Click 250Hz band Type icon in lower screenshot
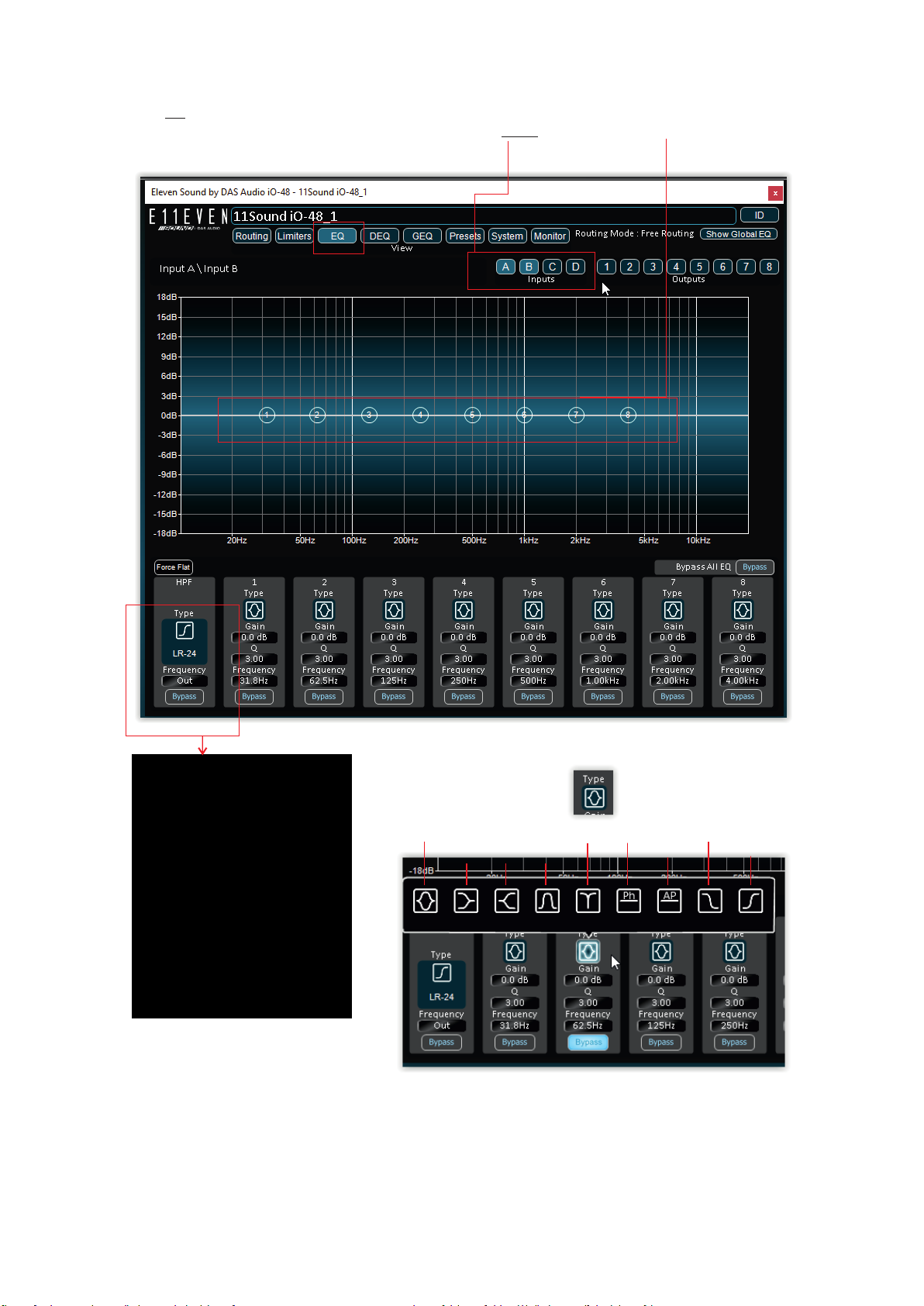The height and width of the screenshot is (1306, 924). (x=735, y=951)
